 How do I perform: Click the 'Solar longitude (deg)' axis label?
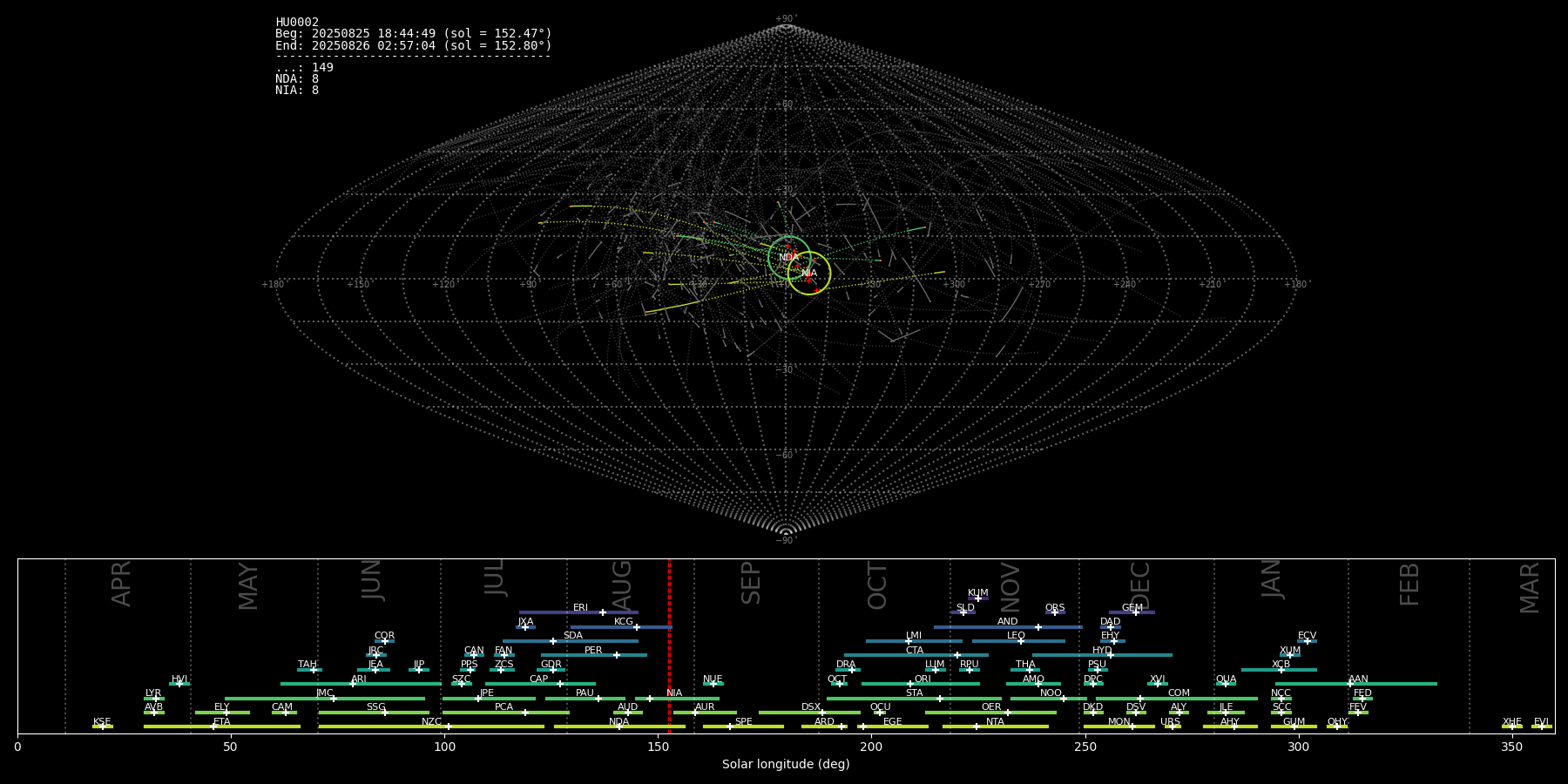786,765
